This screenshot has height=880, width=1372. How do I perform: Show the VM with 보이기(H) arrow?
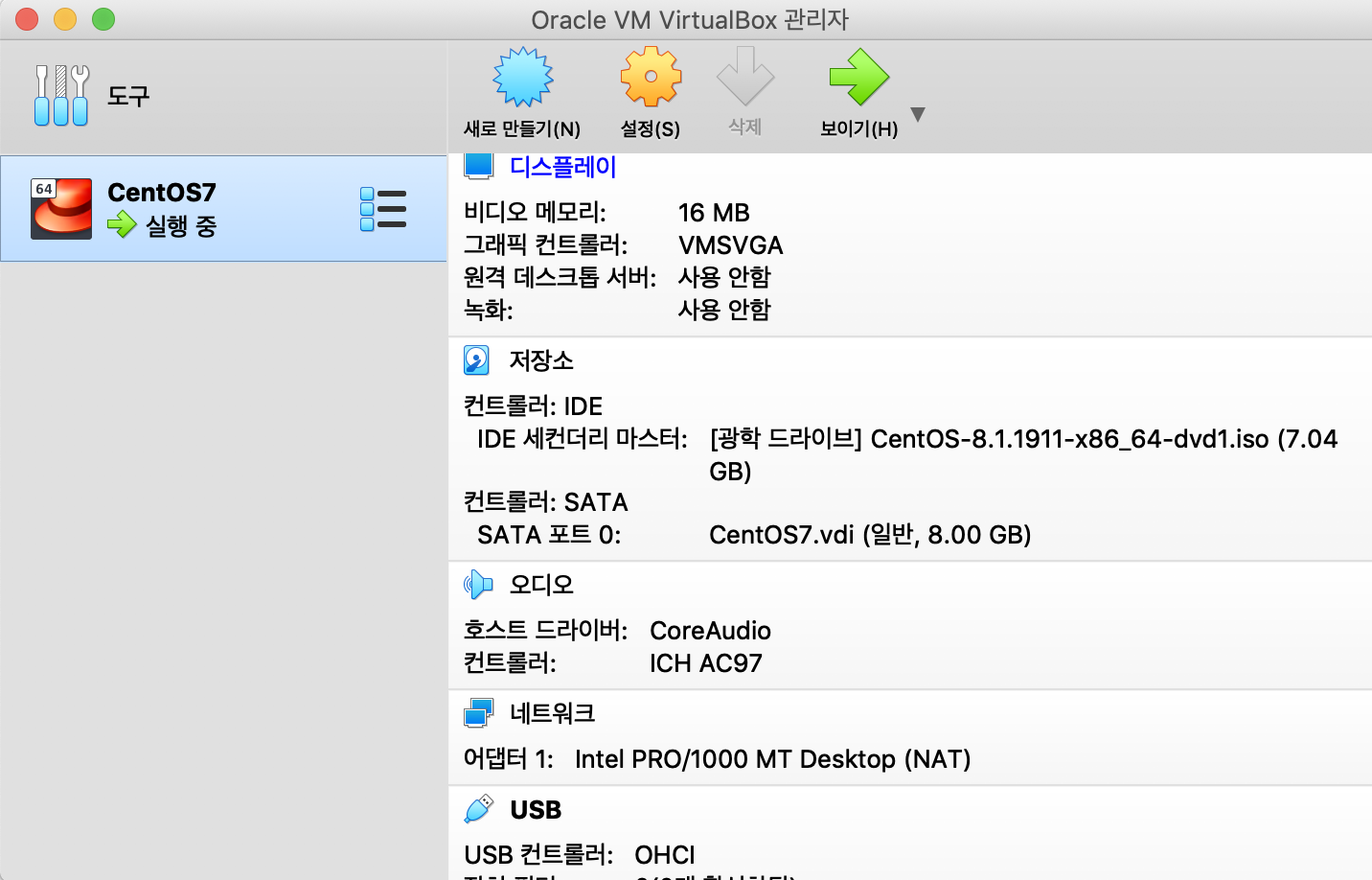pos(859,93)
